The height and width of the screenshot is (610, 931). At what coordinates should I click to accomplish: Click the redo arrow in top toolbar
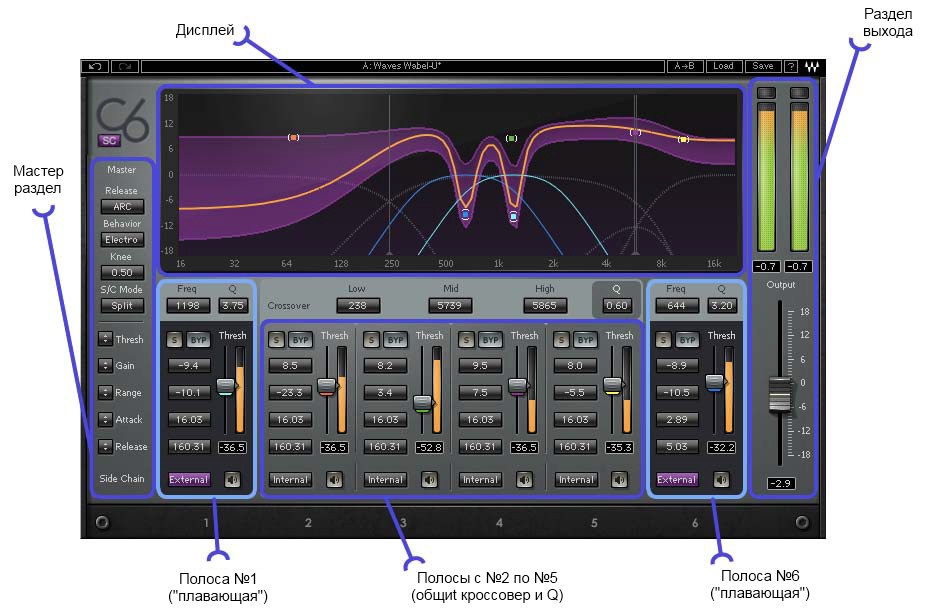pos(126,67)
